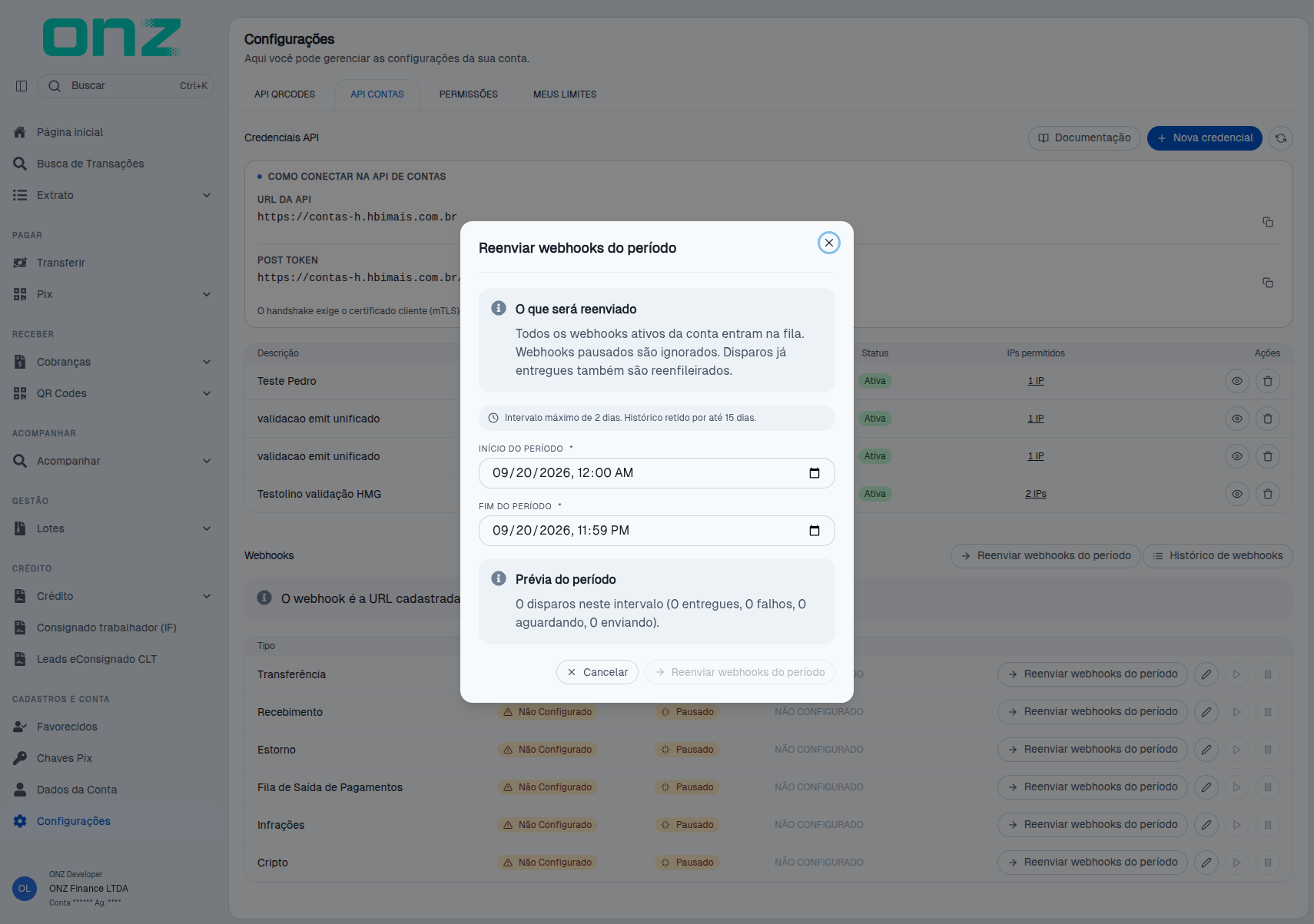Click the OL user avatar
Viewport: 1314px width, 924px height.
coord(25,889)
